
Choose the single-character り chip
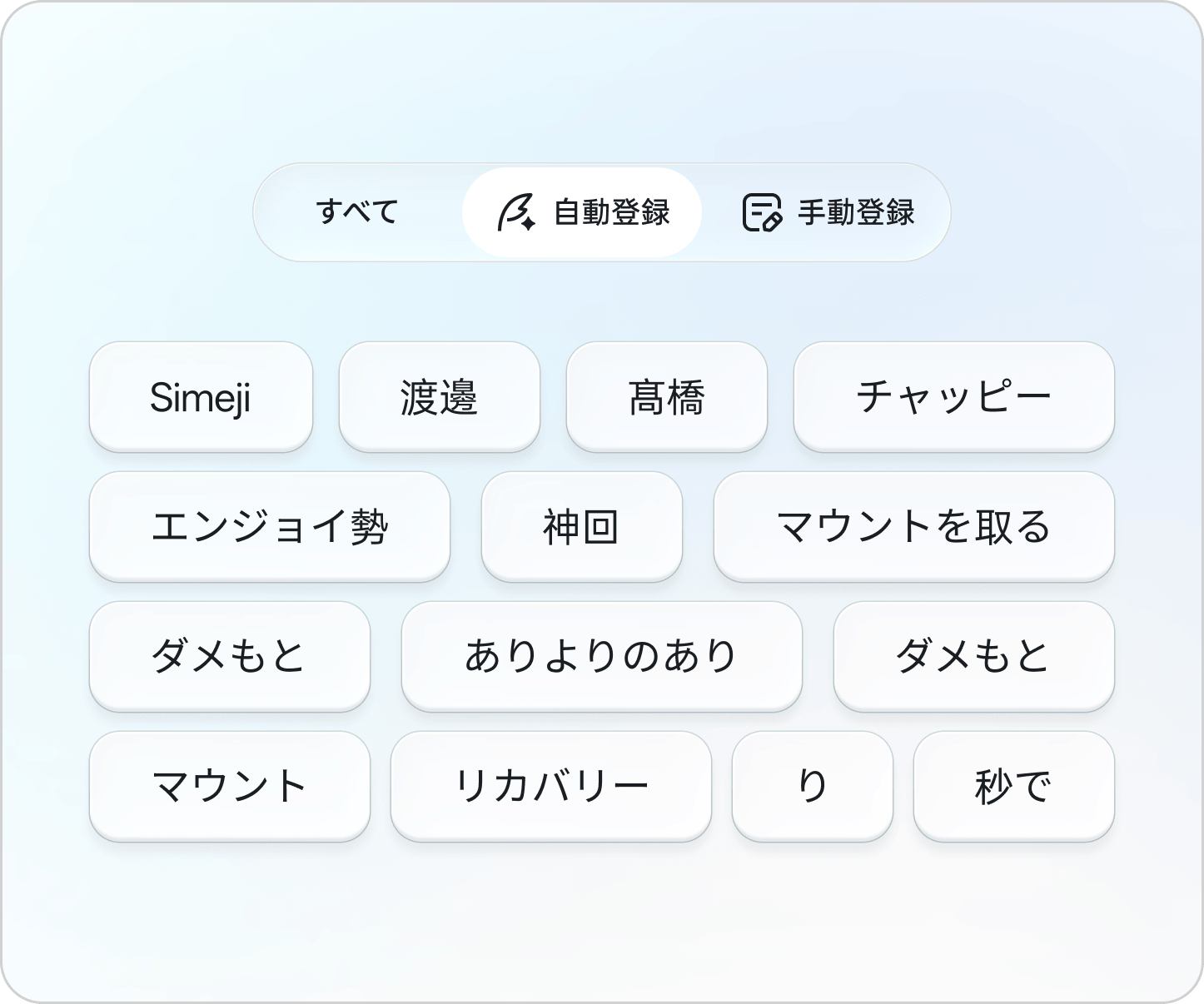tap(813, 787)
